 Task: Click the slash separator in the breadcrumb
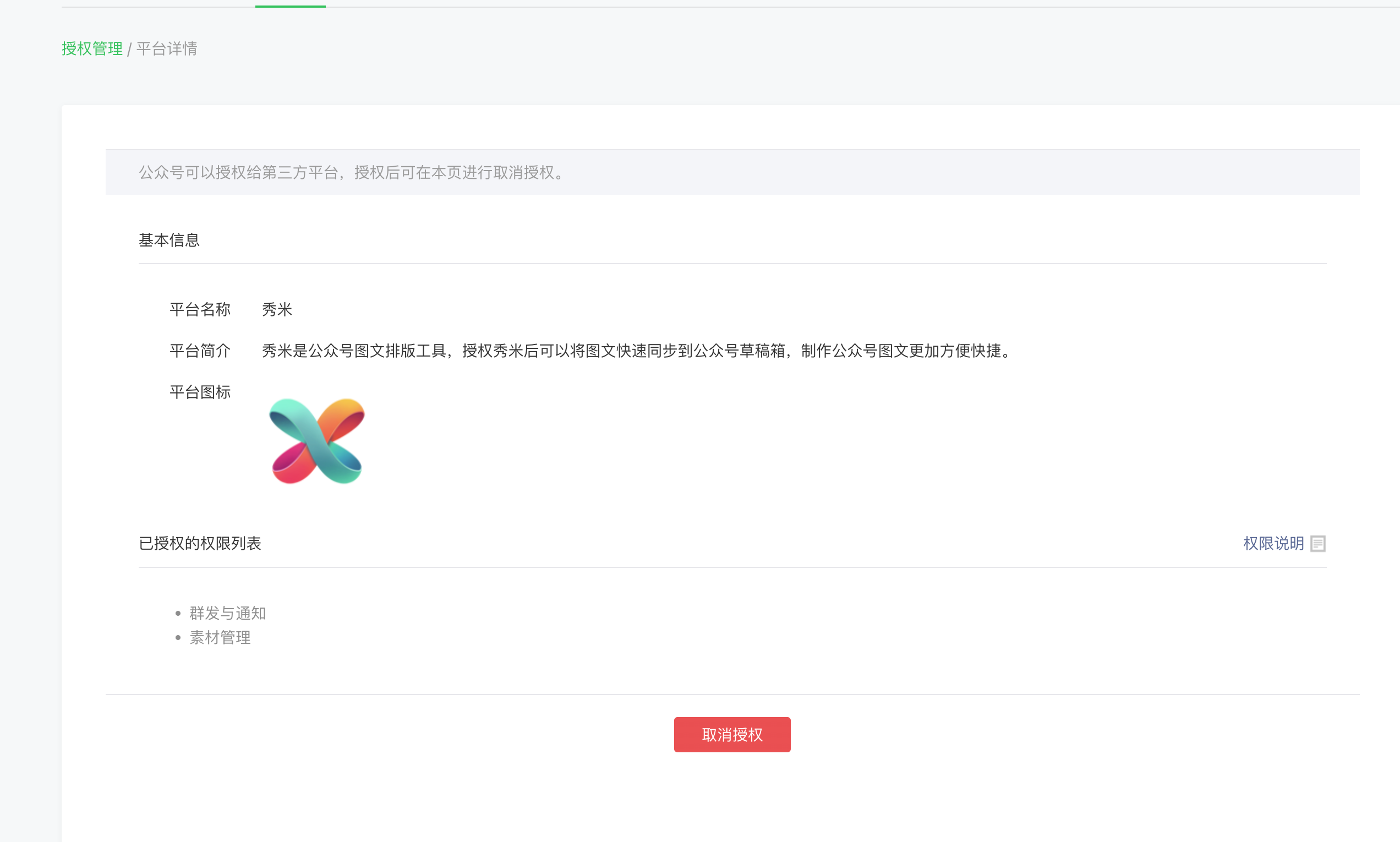[x=129, y=50]
